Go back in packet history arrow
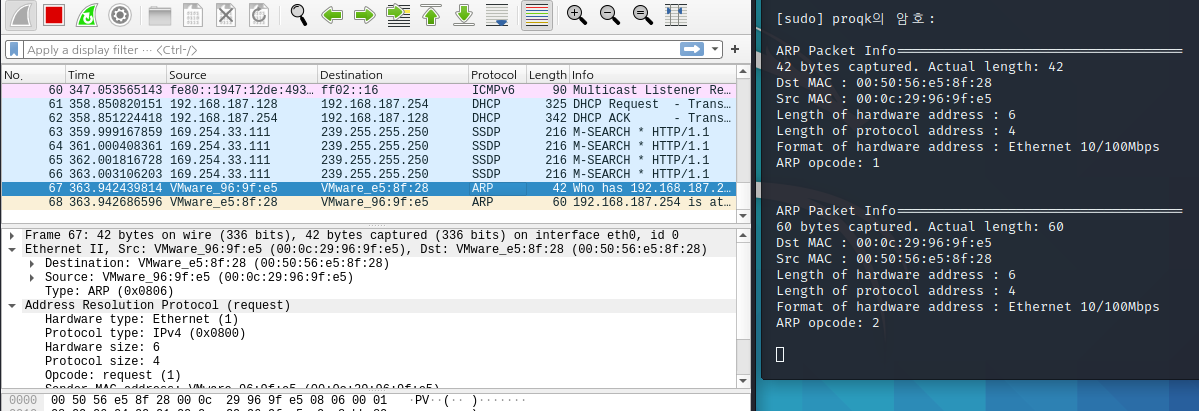 [x=332, y=15]
